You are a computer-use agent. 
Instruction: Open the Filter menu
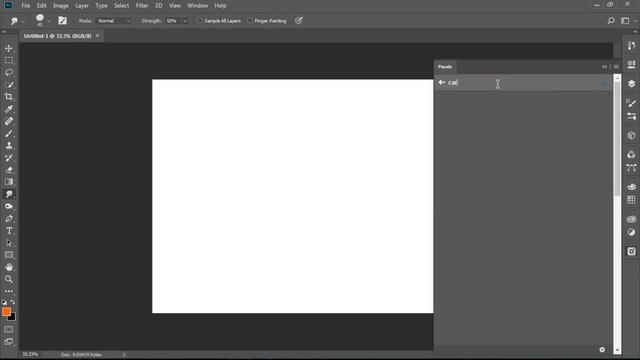pos(142,6)
